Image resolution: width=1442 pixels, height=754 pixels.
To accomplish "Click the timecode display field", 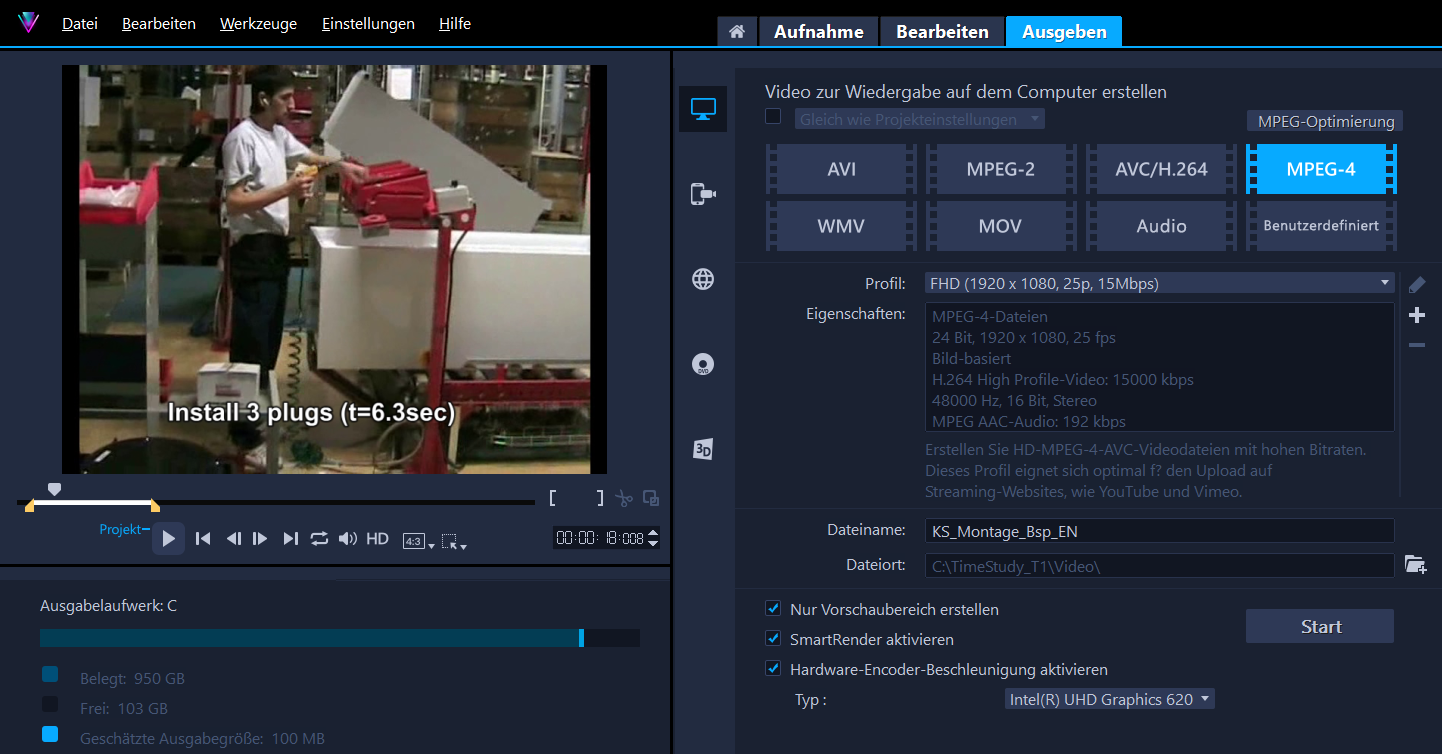I will tap(600, 538).
